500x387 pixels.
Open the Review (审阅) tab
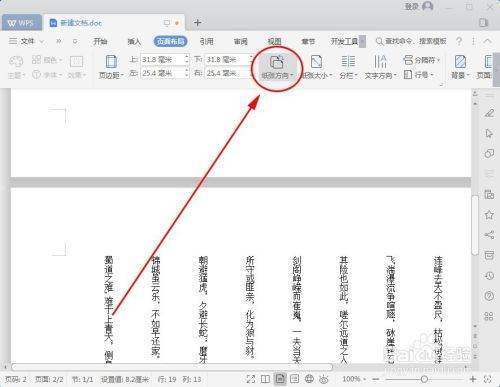tap(240, 41)
